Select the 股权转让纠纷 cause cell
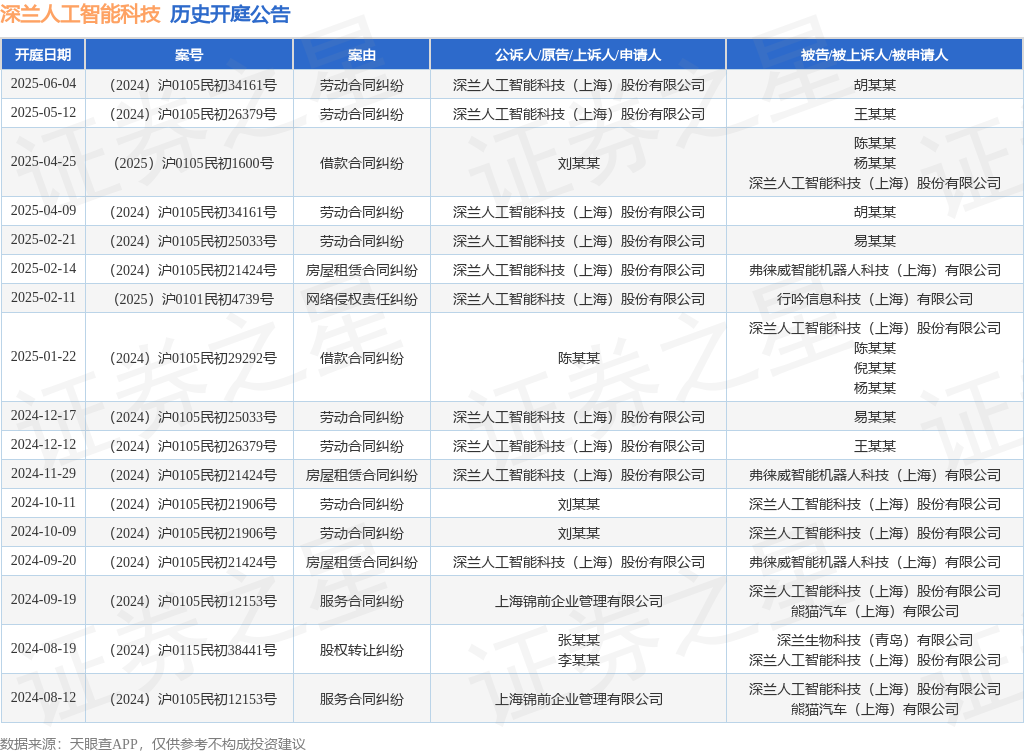Screen dimensions: 1024x753 pyautogui.click(x=361, y=650)
